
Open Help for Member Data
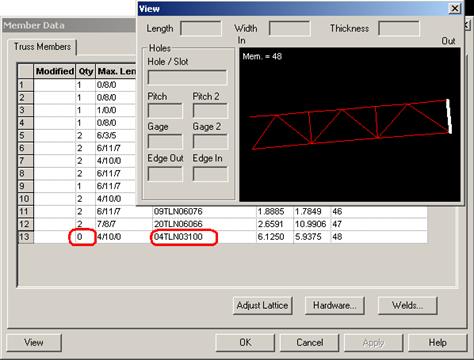pos(438,342)
